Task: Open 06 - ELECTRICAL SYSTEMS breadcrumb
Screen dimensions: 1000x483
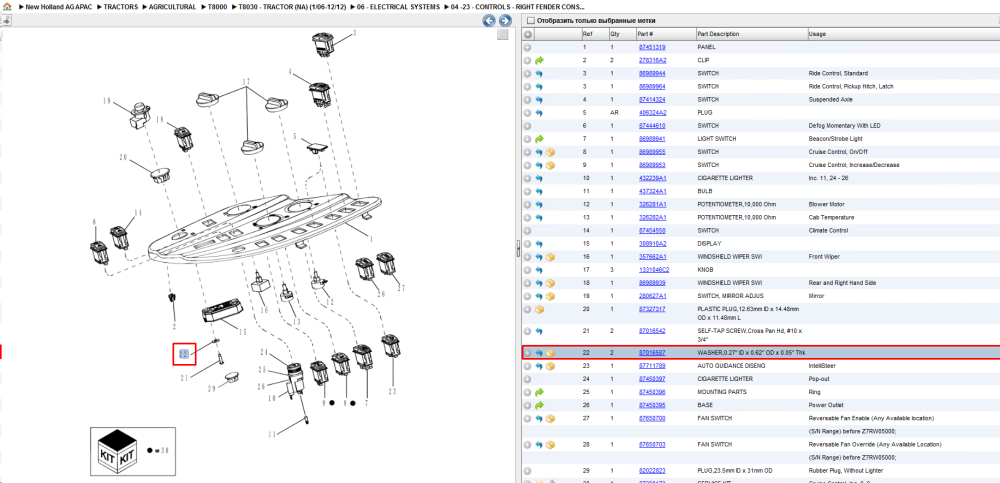Action: coord(397,6)
